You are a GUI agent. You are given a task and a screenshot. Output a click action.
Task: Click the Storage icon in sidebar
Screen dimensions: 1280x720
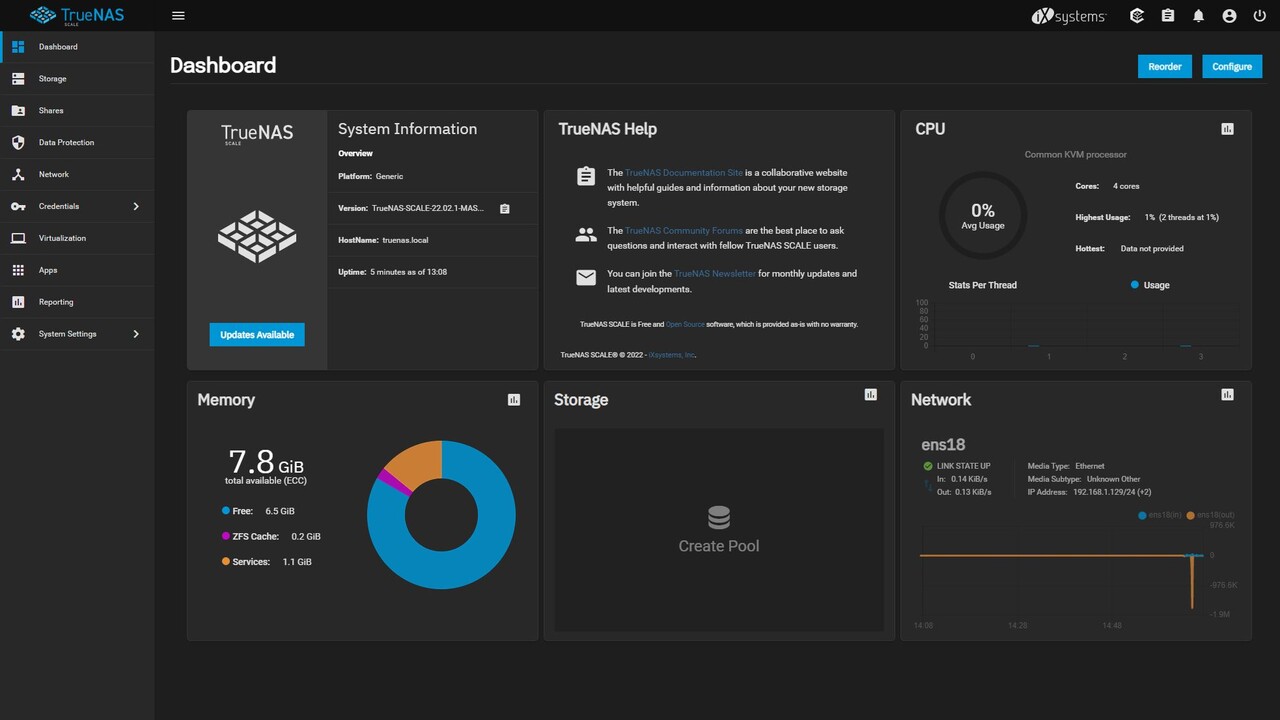tap(18, 79)
